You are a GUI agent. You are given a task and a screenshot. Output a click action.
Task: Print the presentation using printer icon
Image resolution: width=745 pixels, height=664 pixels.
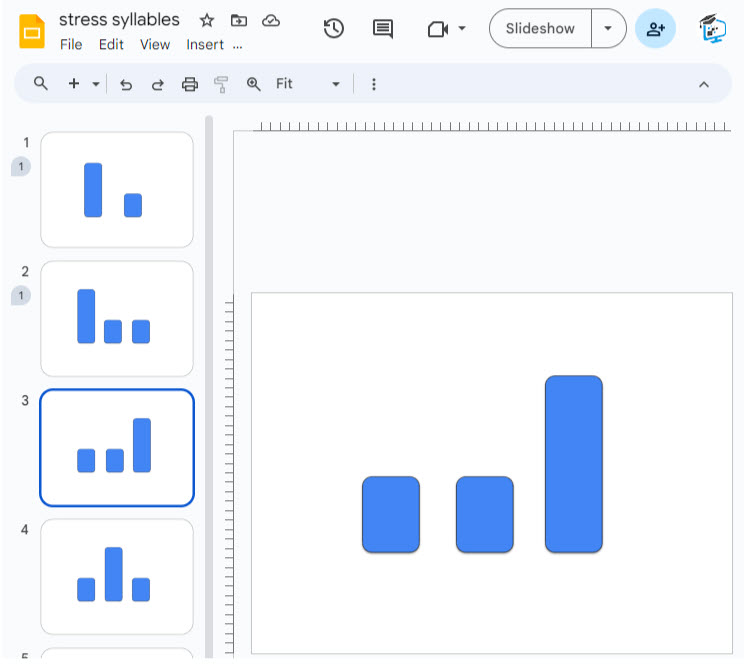pyautogui.click(x=190, y=84)
